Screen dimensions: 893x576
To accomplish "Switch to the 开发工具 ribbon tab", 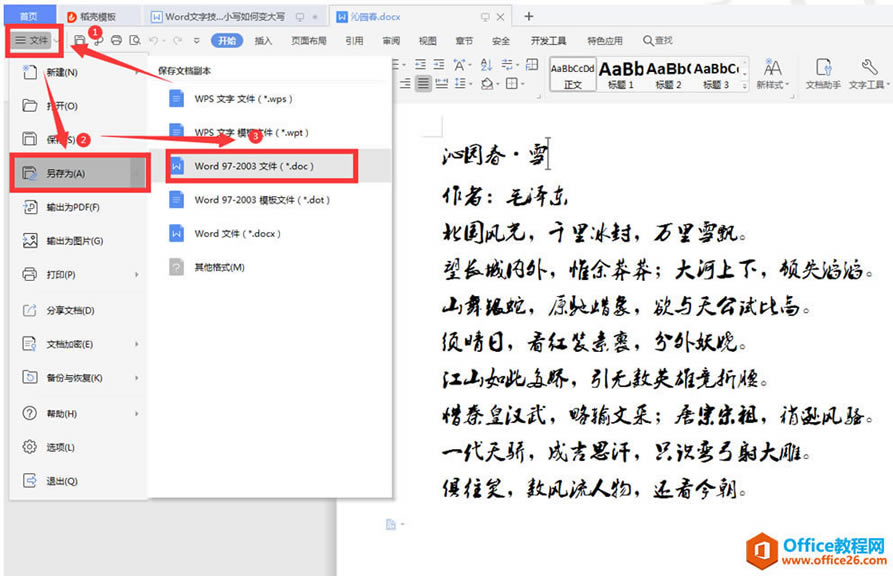I will coord(548,40).
